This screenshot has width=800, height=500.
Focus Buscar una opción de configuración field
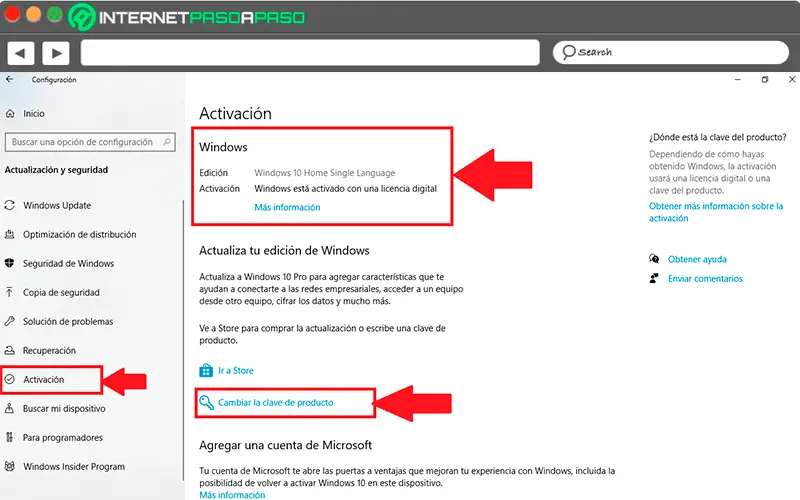coord(90,142)
